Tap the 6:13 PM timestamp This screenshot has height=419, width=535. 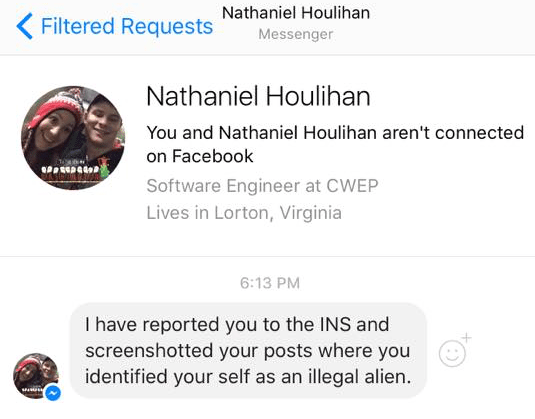270,283
